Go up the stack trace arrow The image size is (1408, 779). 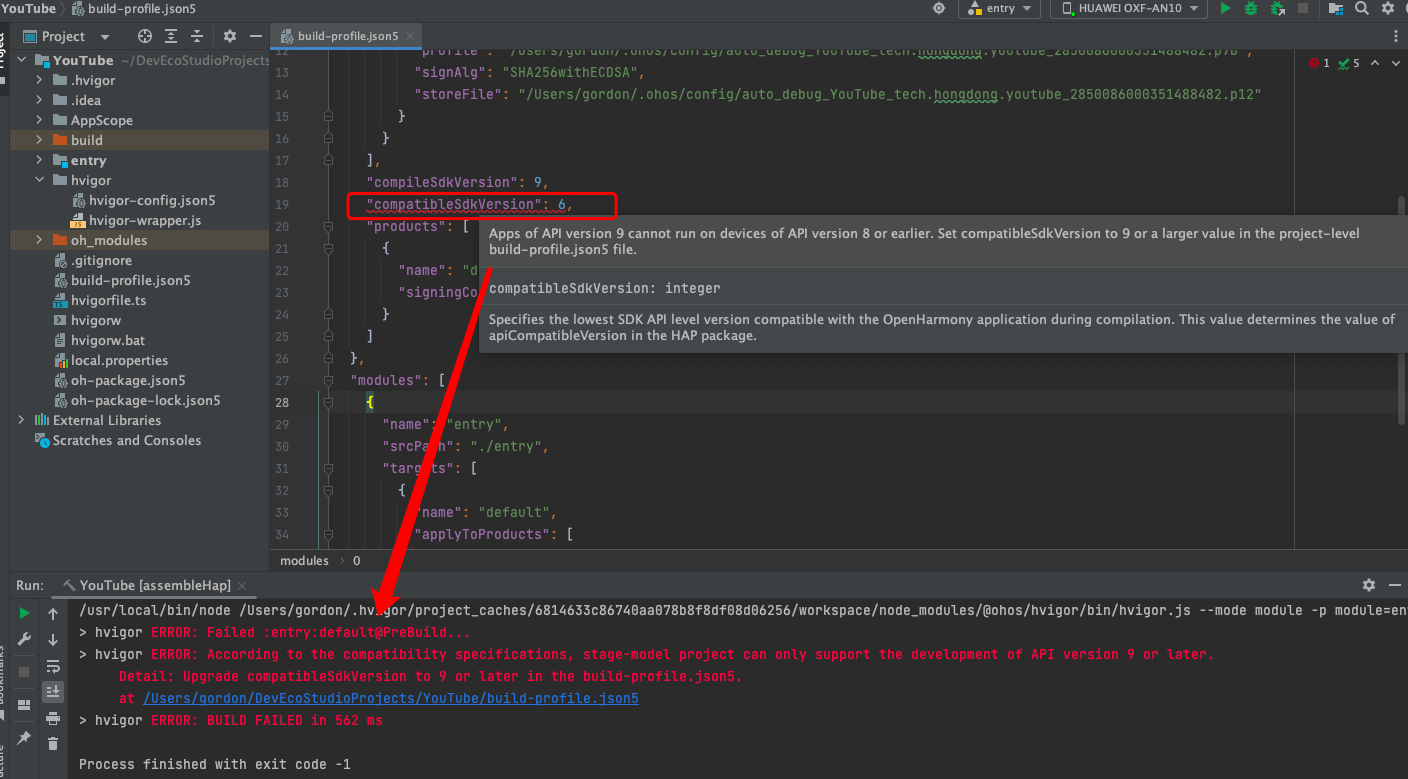53,613
